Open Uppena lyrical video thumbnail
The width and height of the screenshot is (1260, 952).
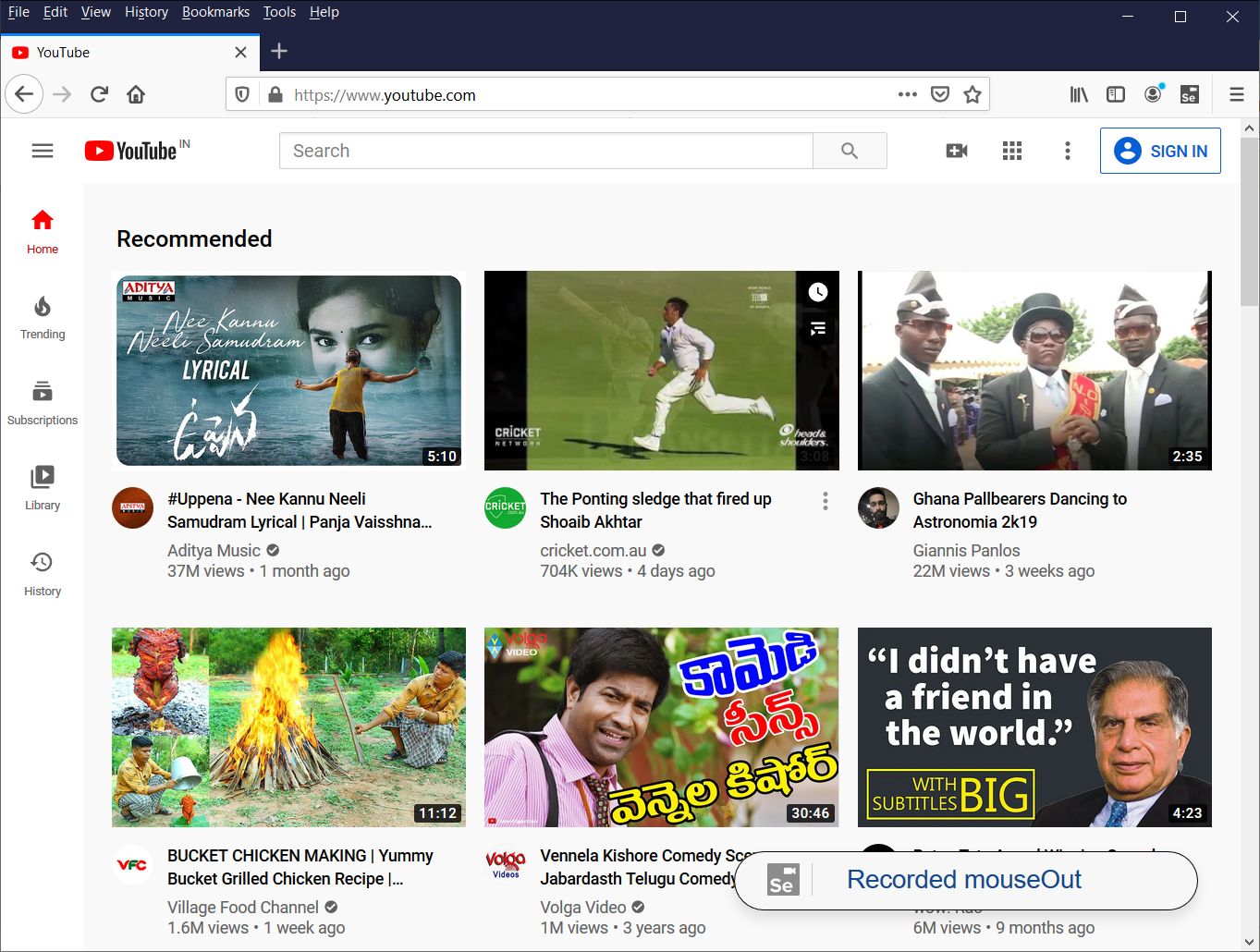[x=288, y=371]
